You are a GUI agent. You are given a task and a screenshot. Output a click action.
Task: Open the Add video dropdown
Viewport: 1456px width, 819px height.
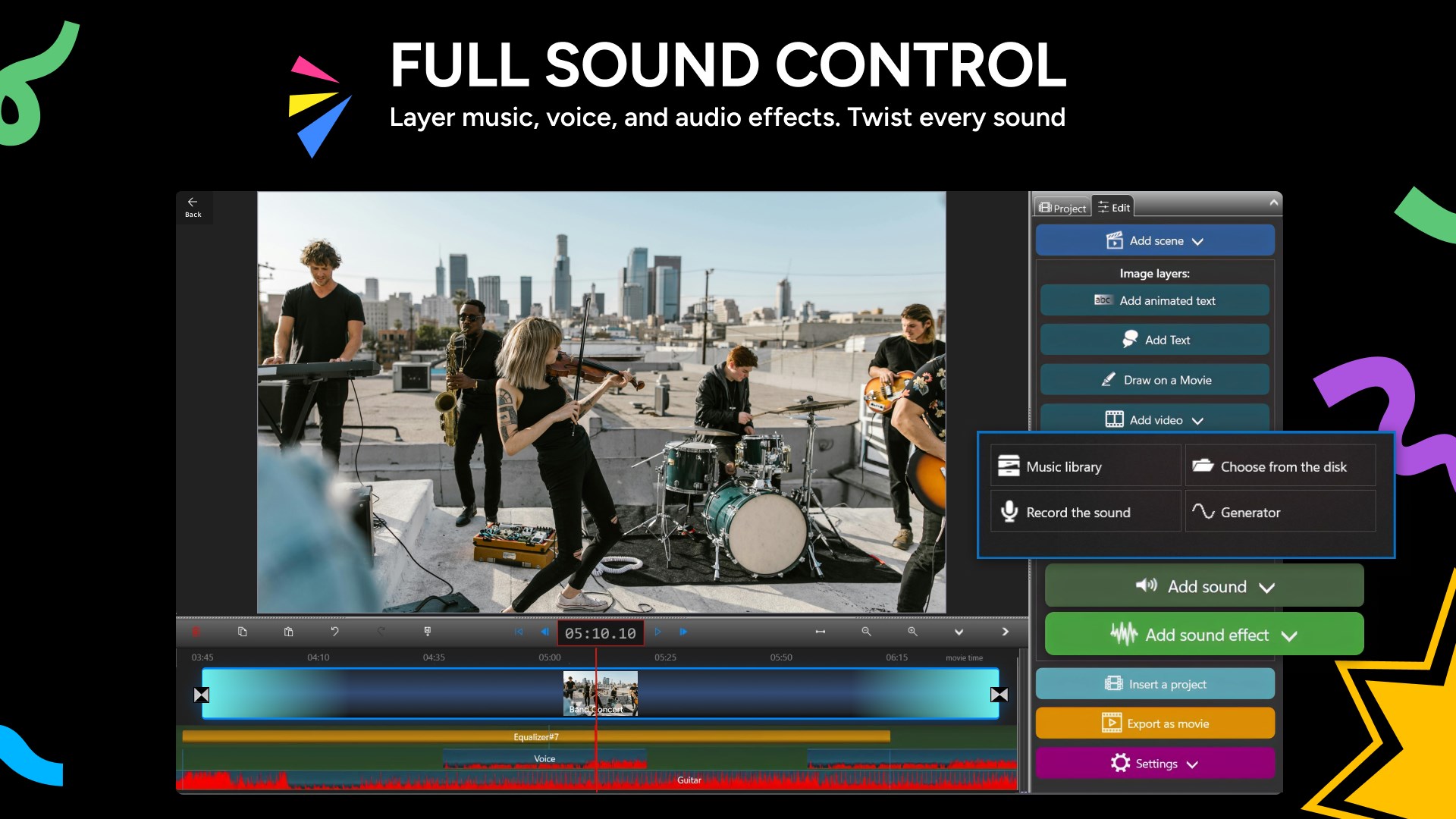[x=1155, y=419]
